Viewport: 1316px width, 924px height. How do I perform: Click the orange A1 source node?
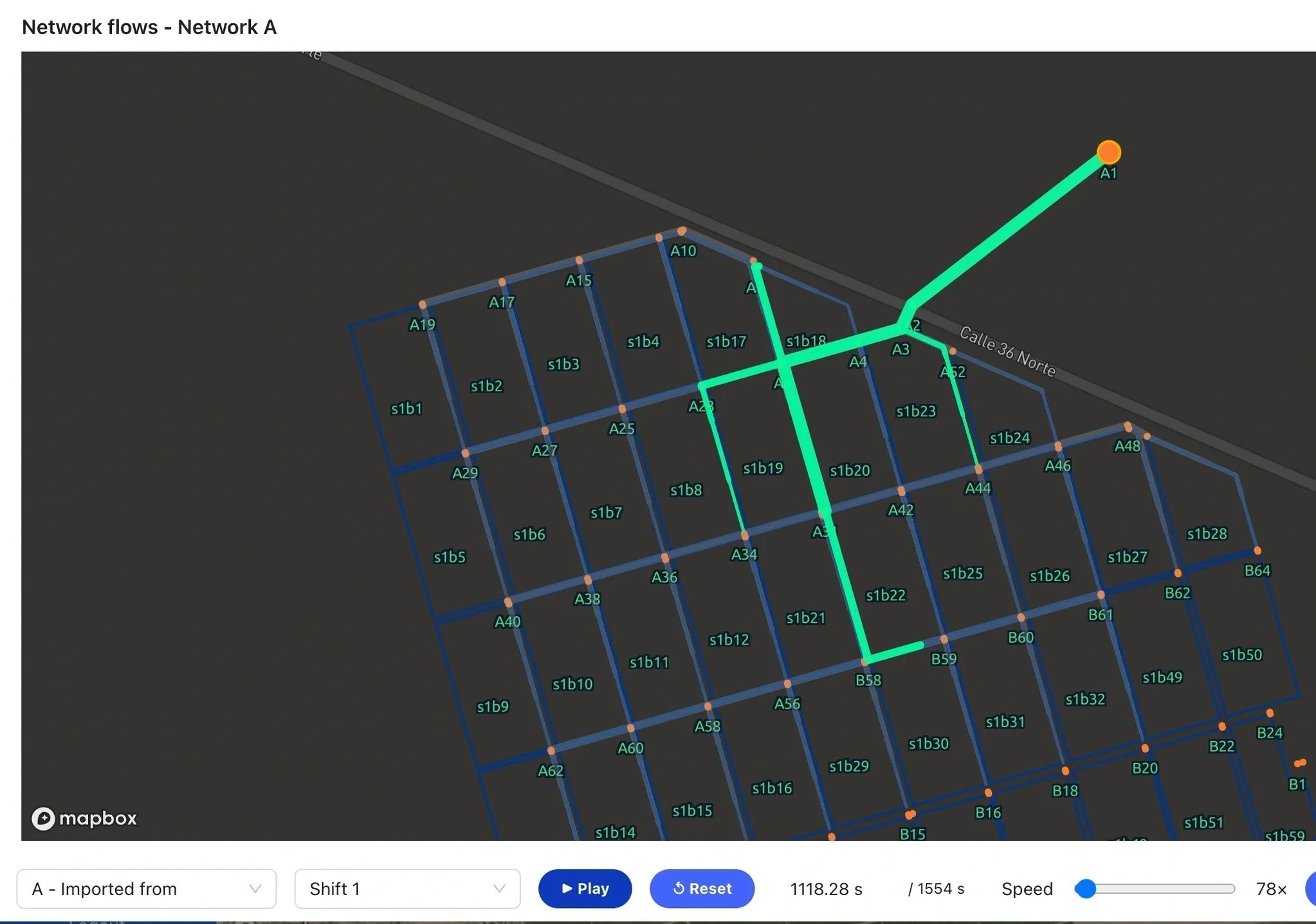coord(1109,152)
